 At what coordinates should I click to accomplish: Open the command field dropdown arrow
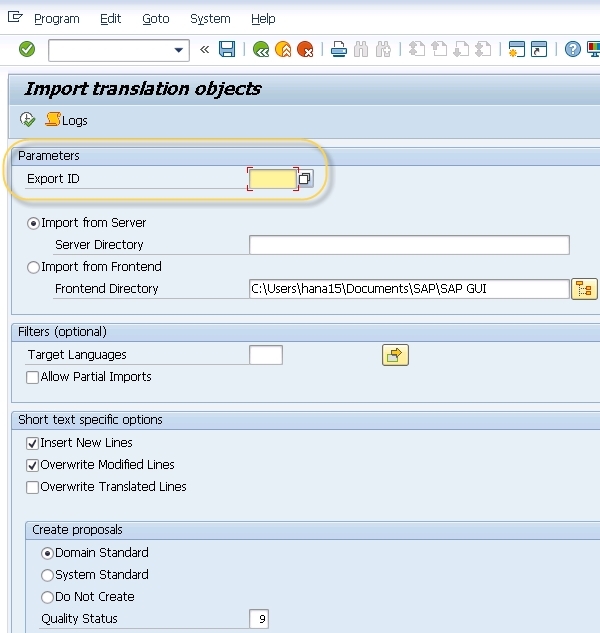tap(178, 50)
